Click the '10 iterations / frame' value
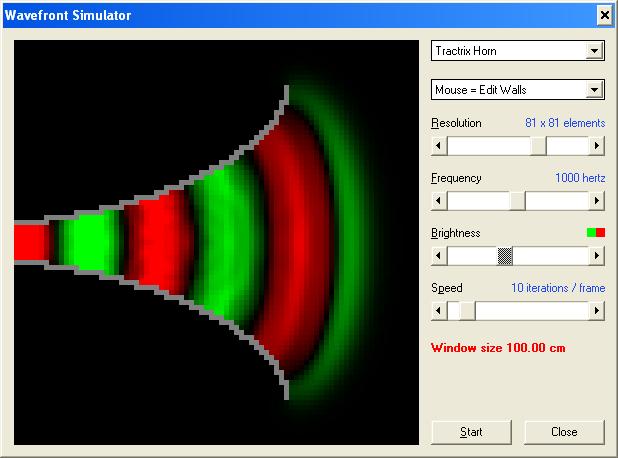This screenshot has height=458, width=618. pos(558,288)
